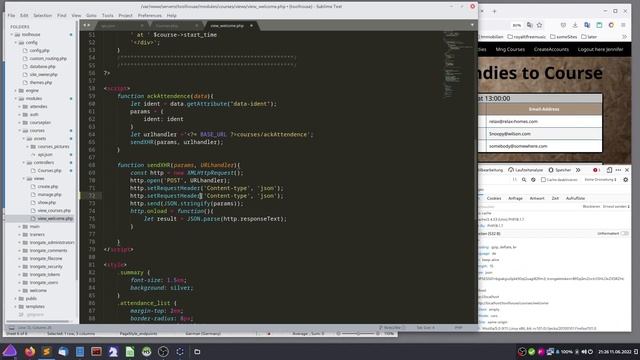Switch to the view_welcome.php editor tab
The width and height of the screenshot is (640, 360).
(x=227, y=26)
